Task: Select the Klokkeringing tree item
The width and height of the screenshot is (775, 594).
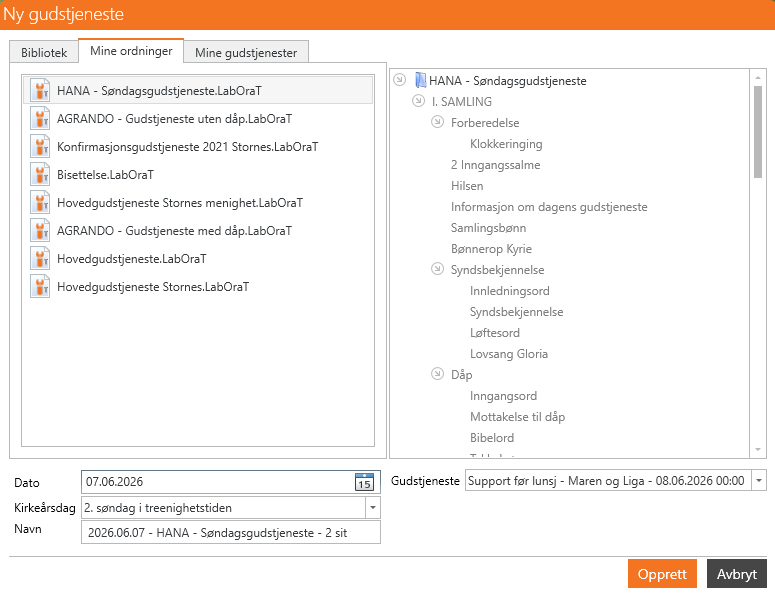Action: 506,144
